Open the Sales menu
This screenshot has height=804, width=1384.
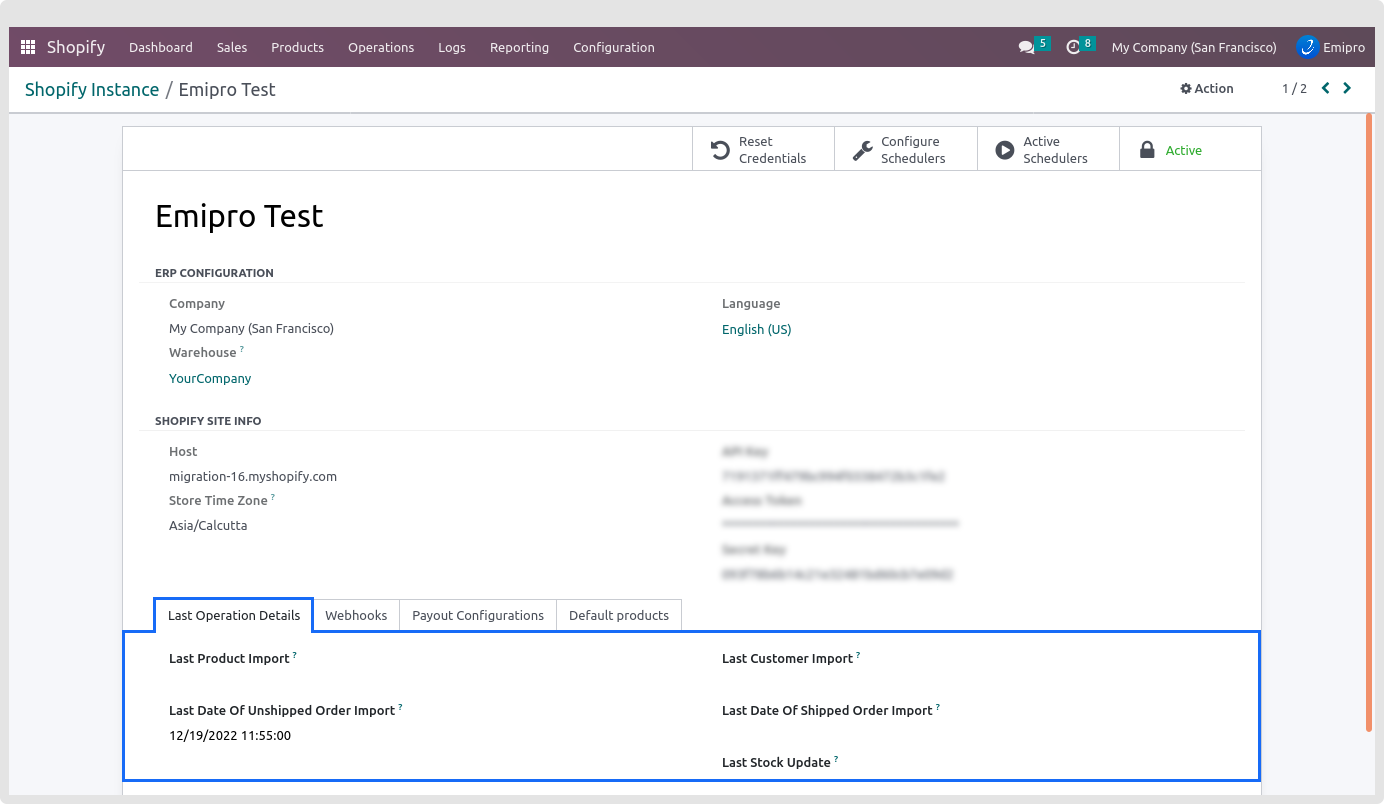[x=232, y=47]
